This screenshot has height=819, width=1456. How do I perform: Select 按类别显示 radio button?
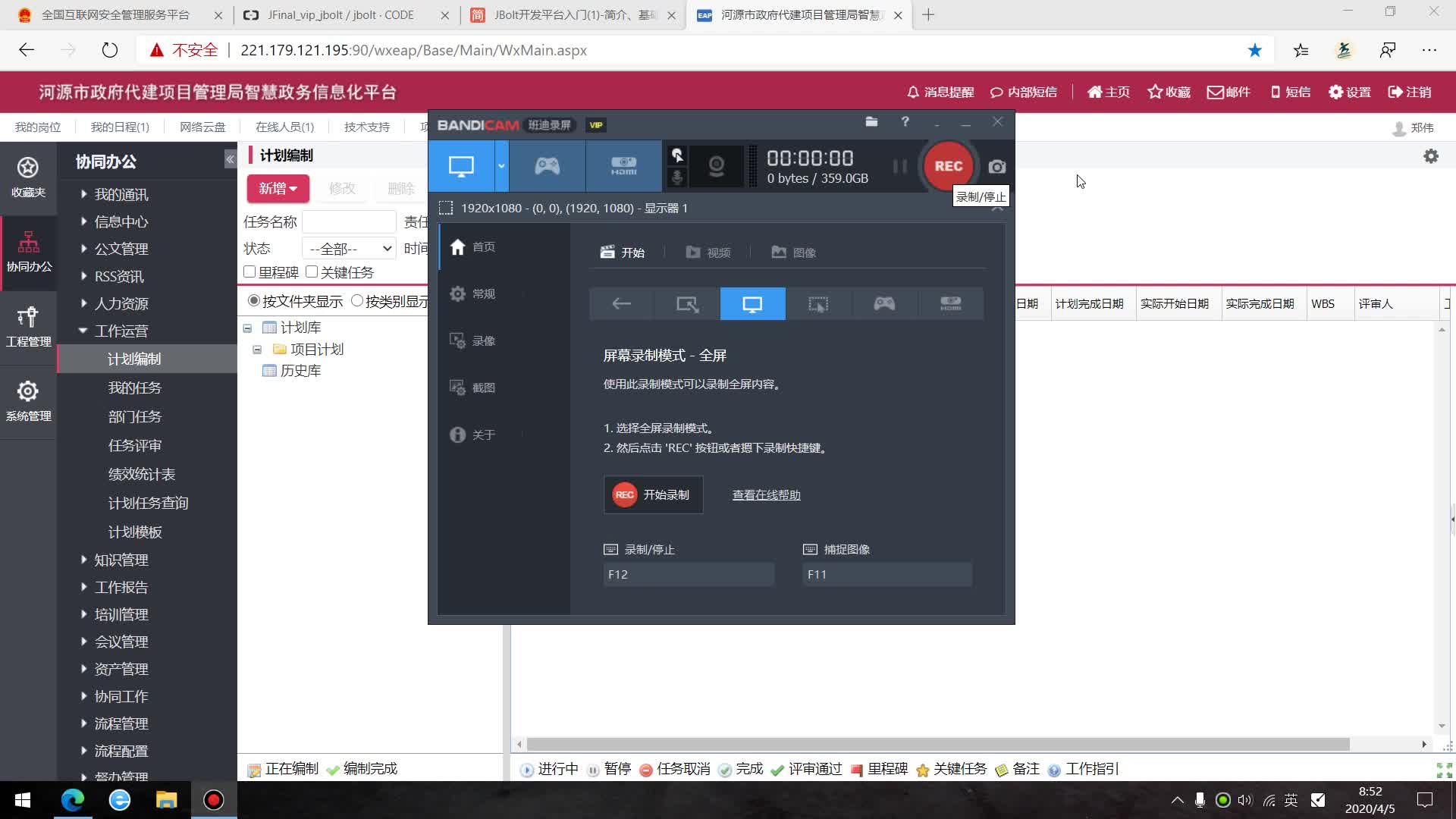coord(357,301)
